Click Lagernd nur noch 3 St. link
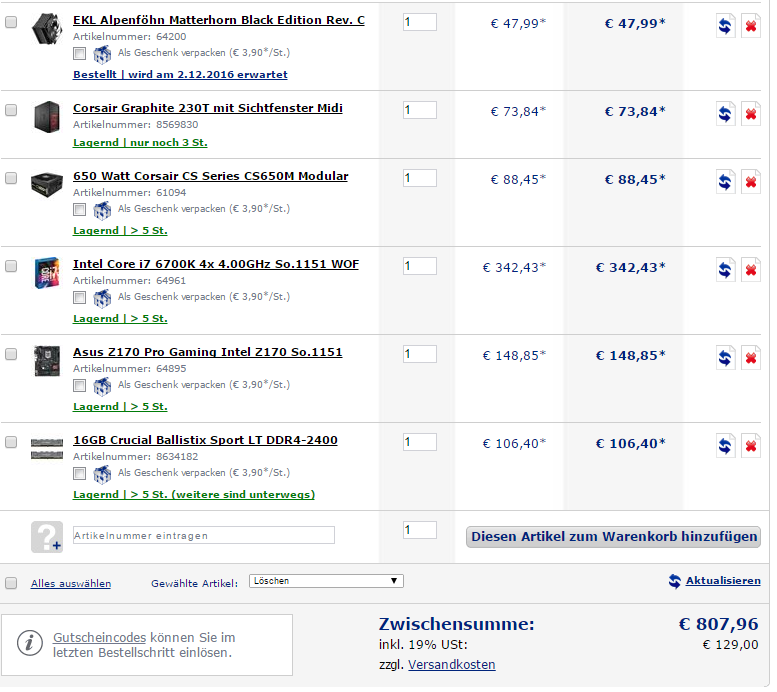777x692 pixels. pos(140,143)
